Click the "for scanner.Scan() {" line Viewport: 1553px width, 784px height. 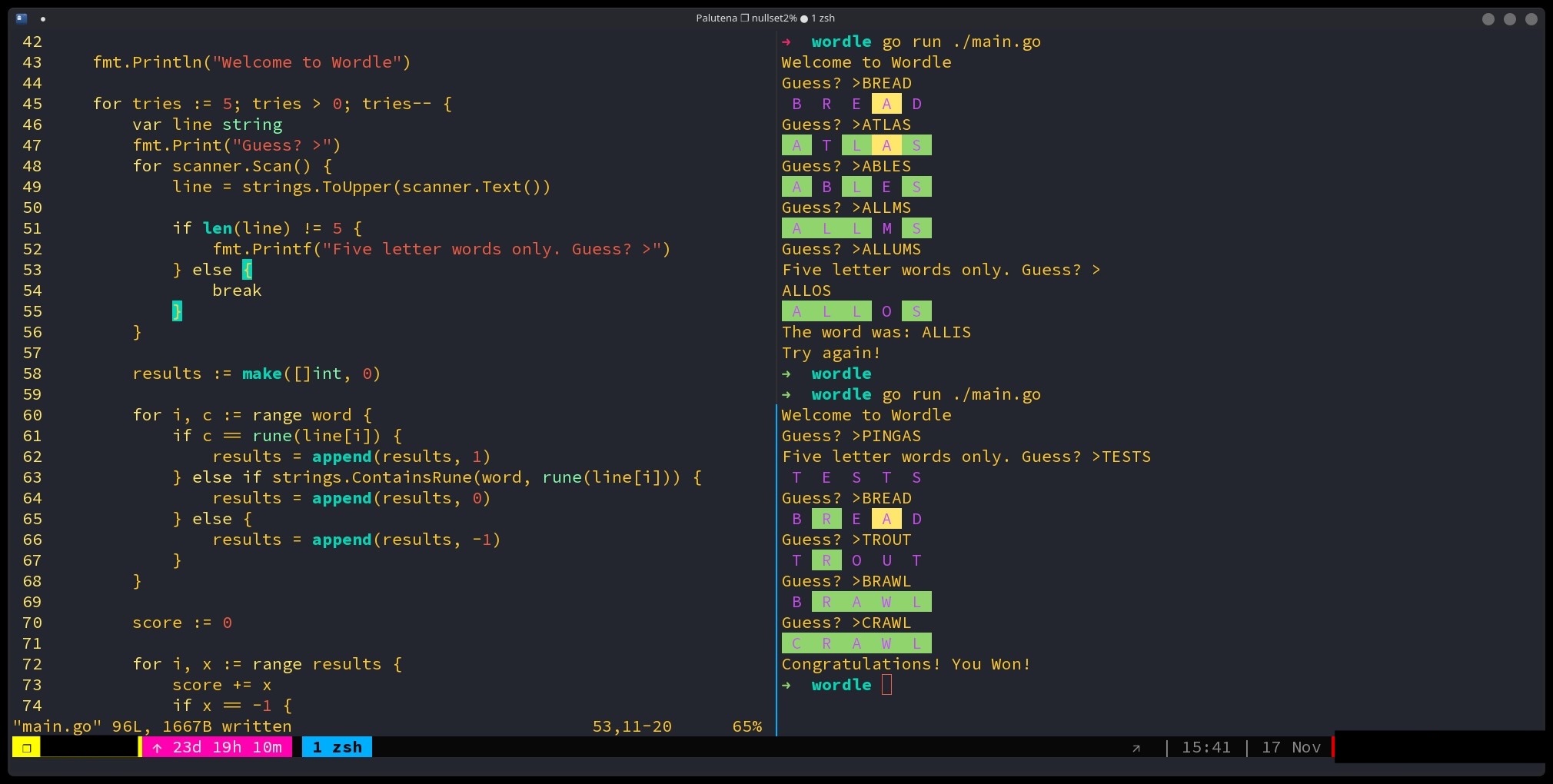(x=232, y=166)
